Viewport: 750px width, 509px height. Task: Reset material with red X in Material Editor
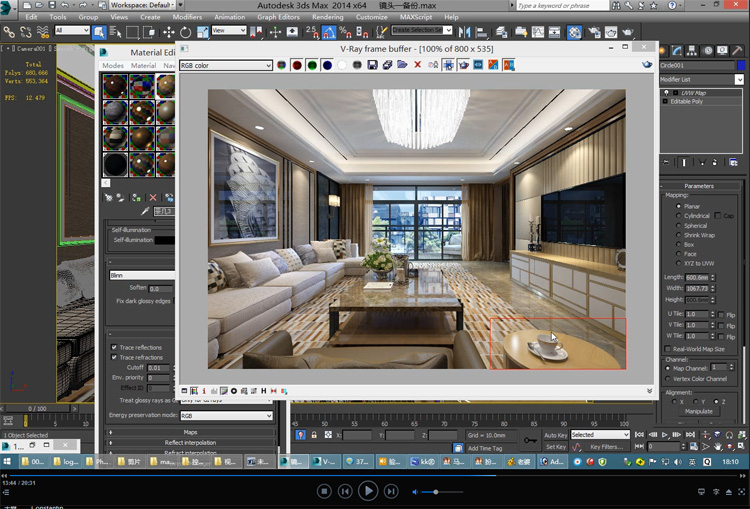click(x=153, y=197)
